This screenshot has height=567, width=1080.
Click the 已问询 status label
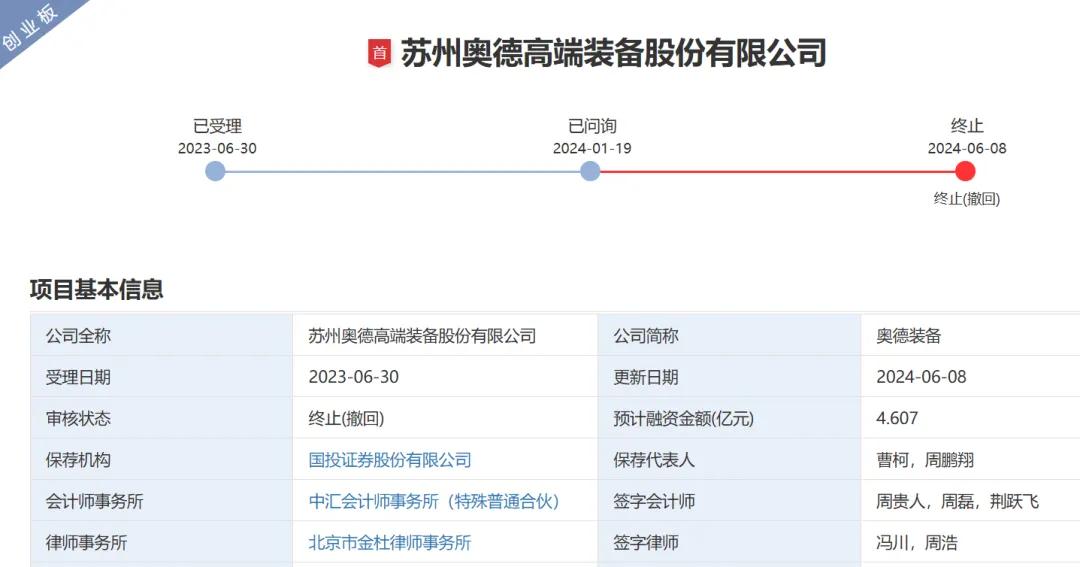click(x=592, y=126)
